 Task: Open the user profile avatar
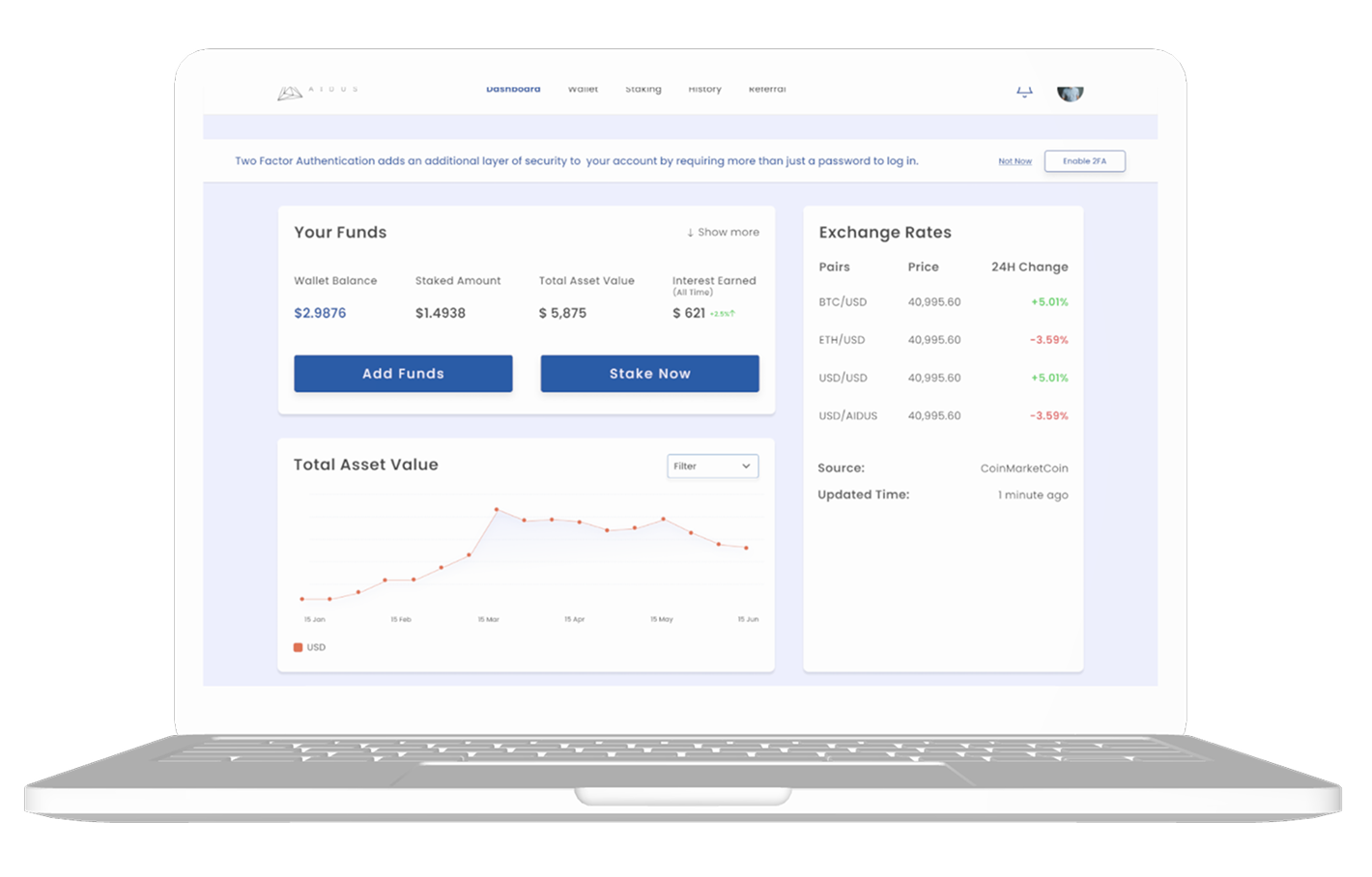1070,93
